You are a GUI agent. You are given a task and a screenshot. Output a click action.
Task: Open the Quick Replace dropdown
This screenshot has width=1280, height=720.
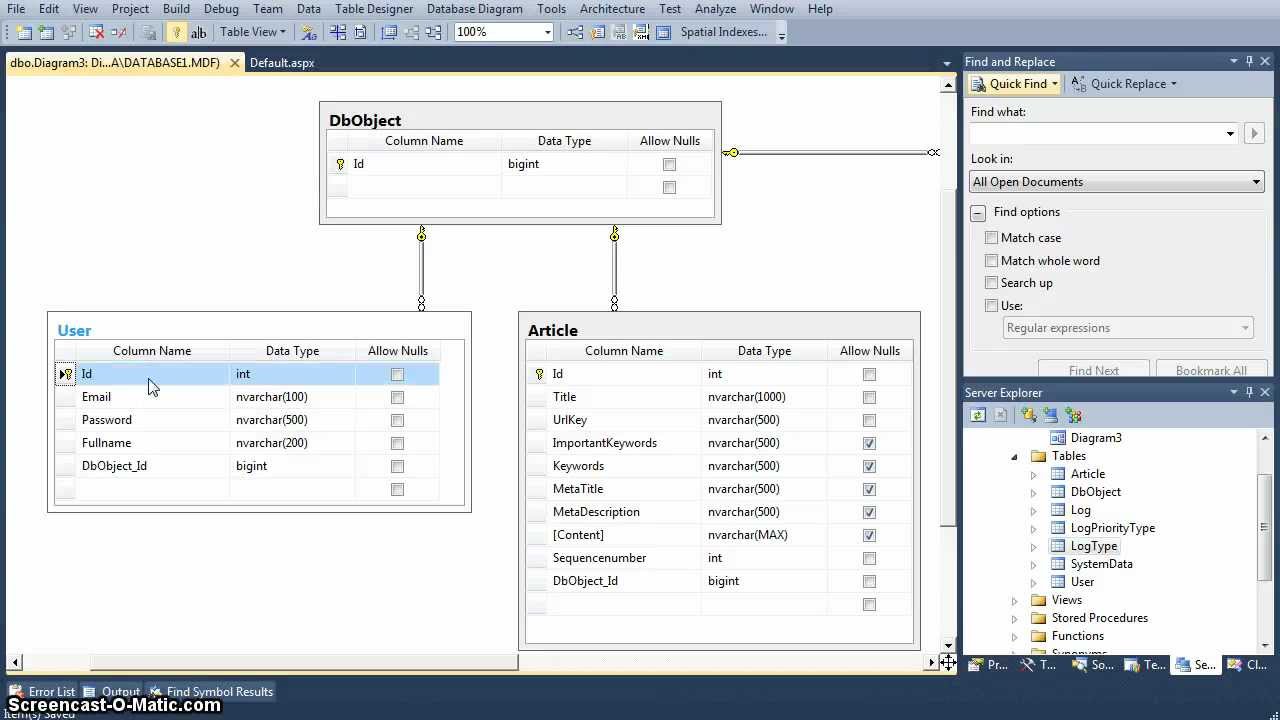coord(1173,84)
